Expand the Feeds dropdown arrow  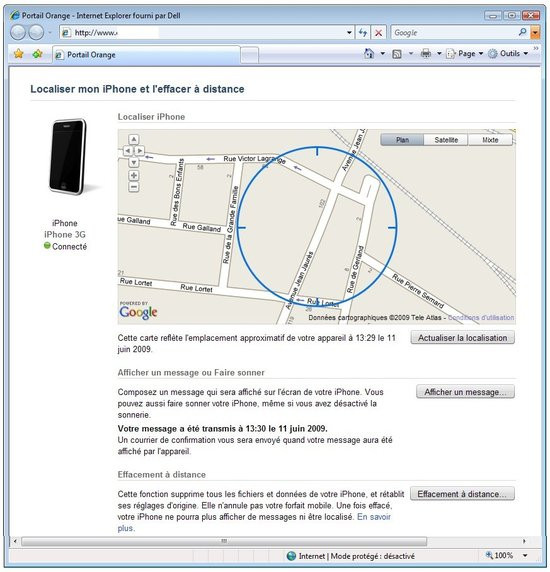(411, 54)
